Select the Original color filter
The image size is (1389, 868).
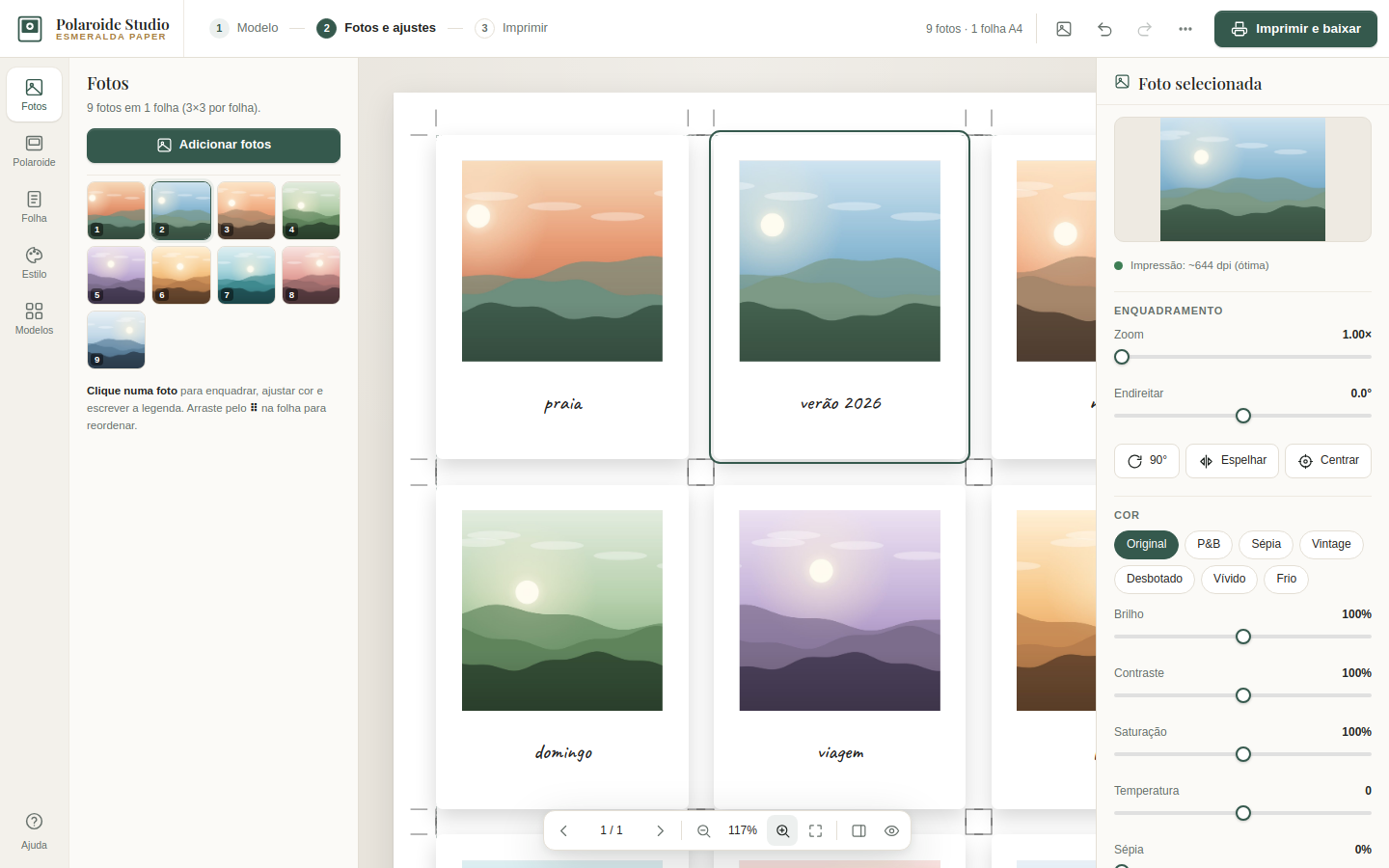(1146, 545)
